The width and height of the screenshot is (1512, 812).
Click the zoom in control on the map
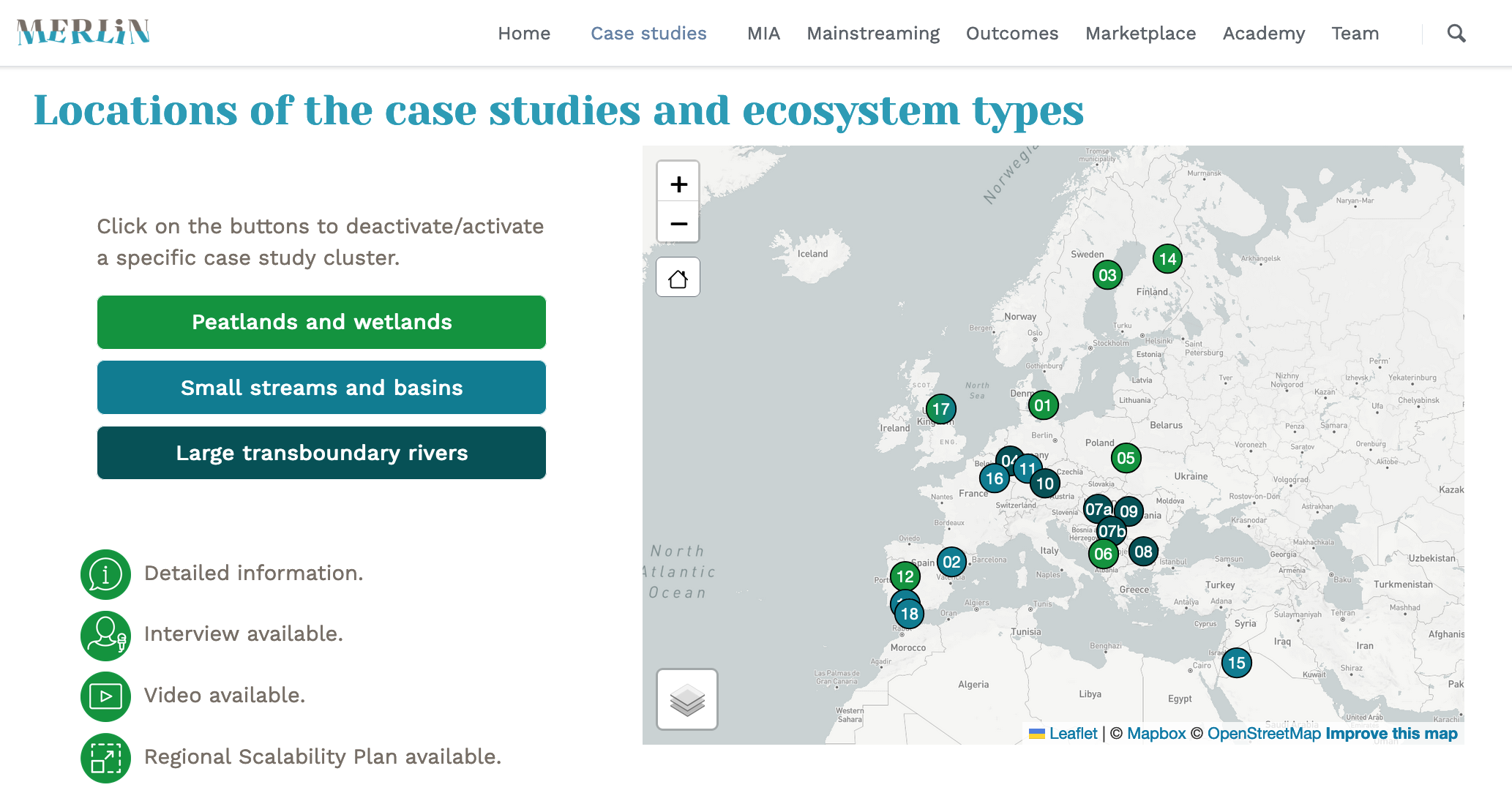click(x=678, y=184)
